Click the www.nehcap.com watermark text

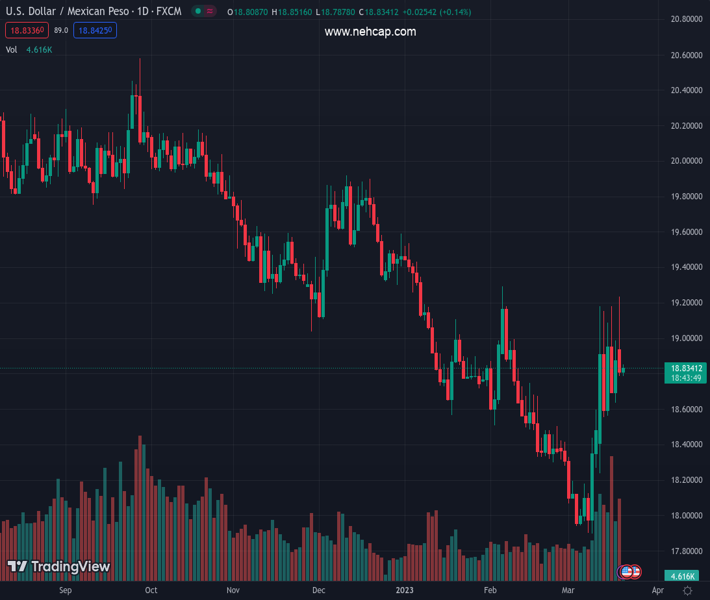point(370,32)
